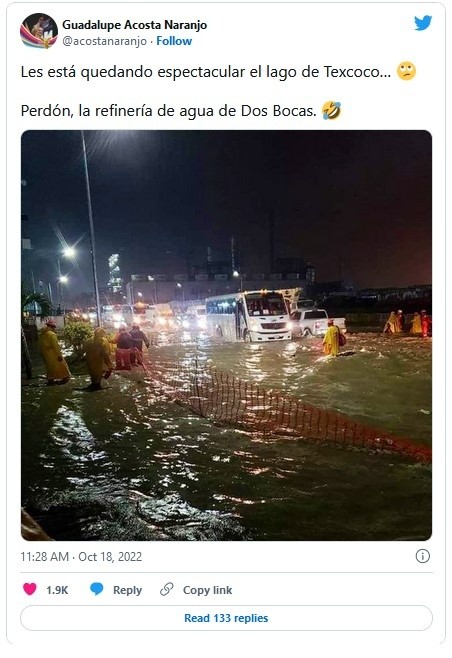Open the tweet info circle icon
Screen dimensions: 452x658
pos(423,556)
